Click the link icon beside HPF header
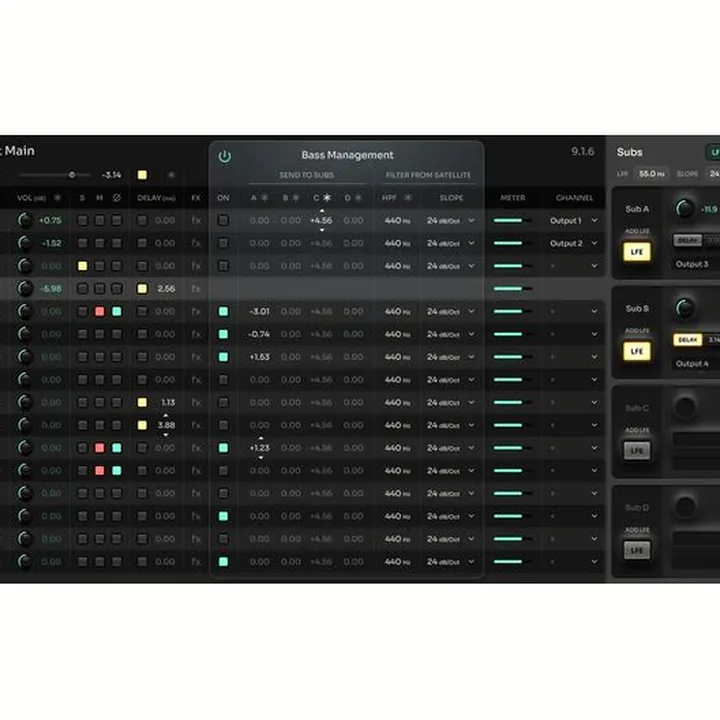 point(408,197)
